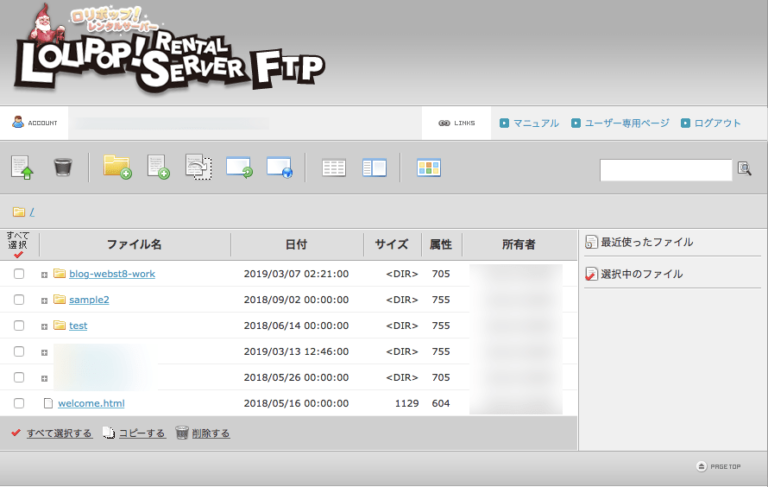The image size is (768, 487).
Task: Click the sample2 folder icon
Action: [x=59, y=299]
